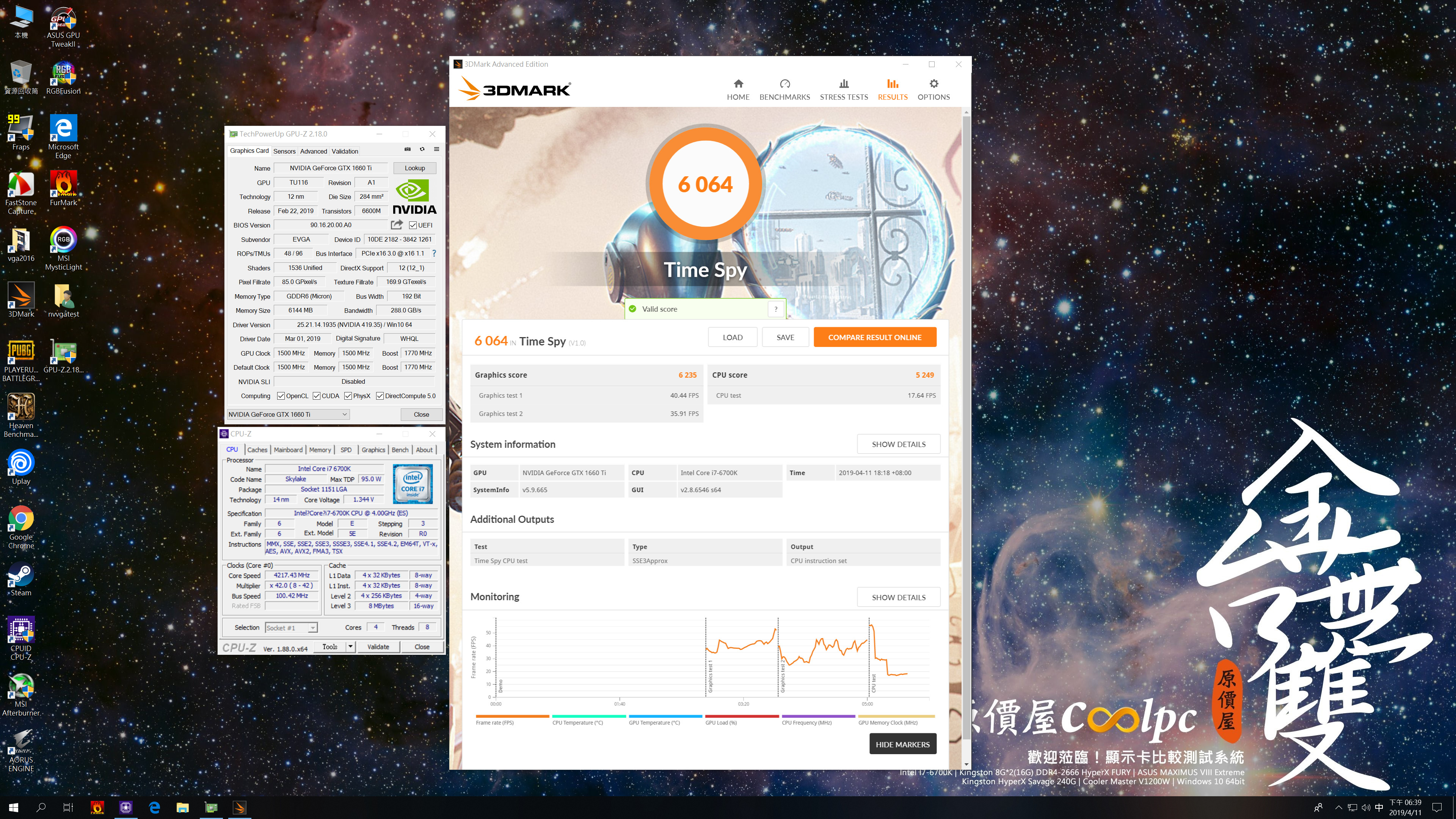Click the RESULTS bar-chart icon in 3DMark
1456x819 pixels.
click(x=893, y=84)
